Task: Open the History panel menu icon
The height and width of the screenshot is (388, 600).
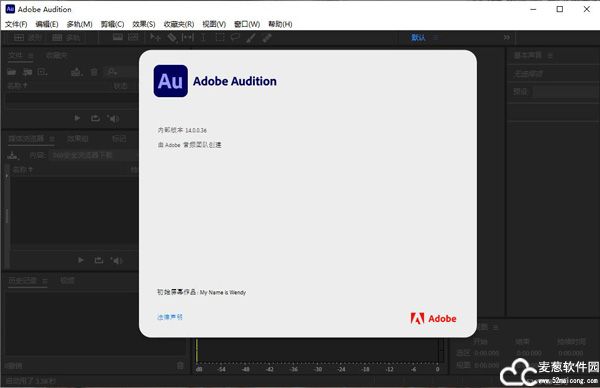Action: coord(45,281)
